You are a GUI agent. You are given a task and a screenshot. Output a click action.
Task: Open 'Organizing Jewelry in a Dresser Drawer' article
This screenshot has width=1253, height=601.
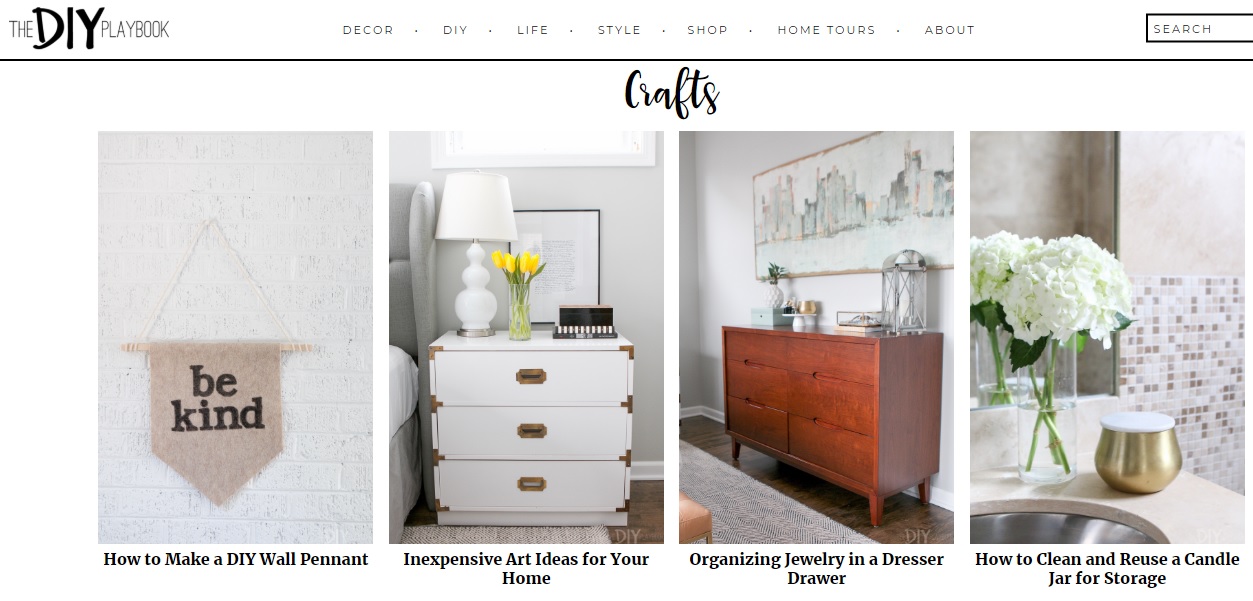816,568
